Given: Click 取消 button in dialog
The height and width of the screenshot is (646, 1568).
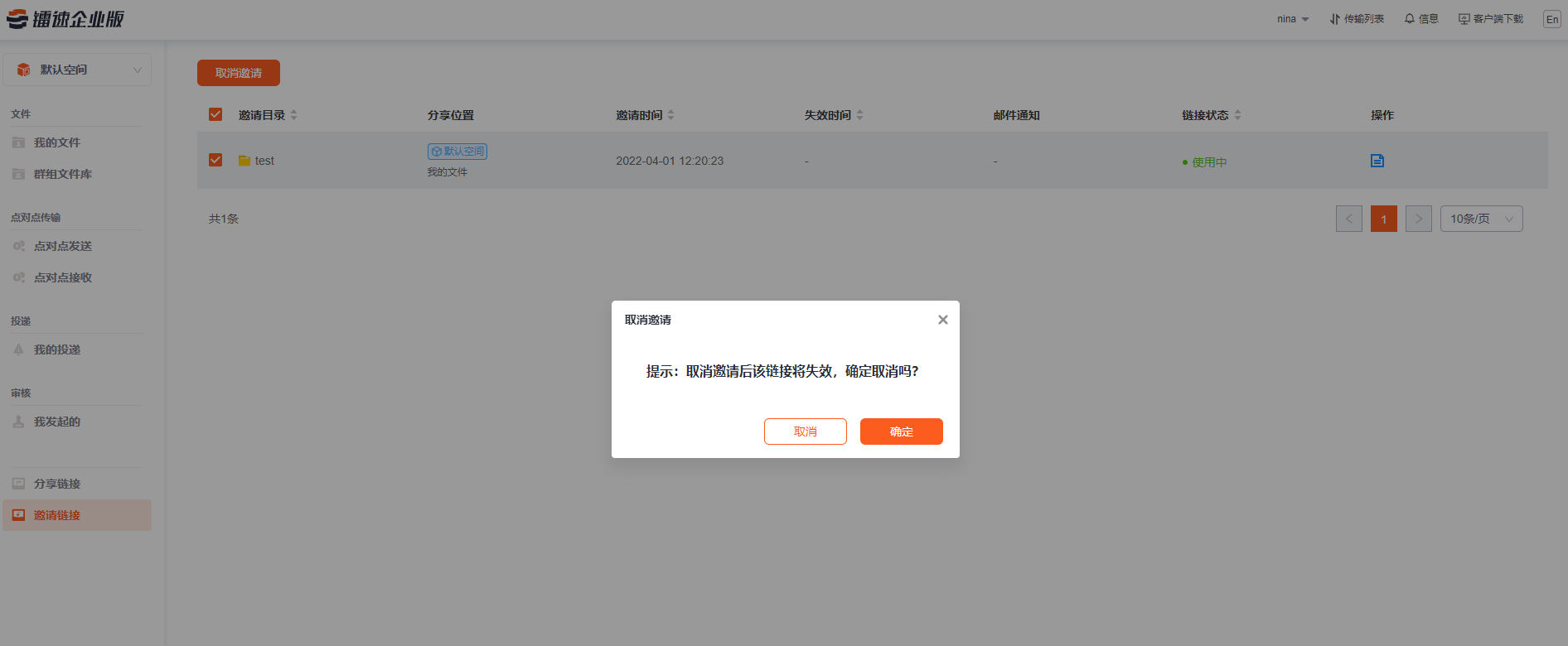Looking at the screenshot, I should pyautogui.click(x=805, y=431).
